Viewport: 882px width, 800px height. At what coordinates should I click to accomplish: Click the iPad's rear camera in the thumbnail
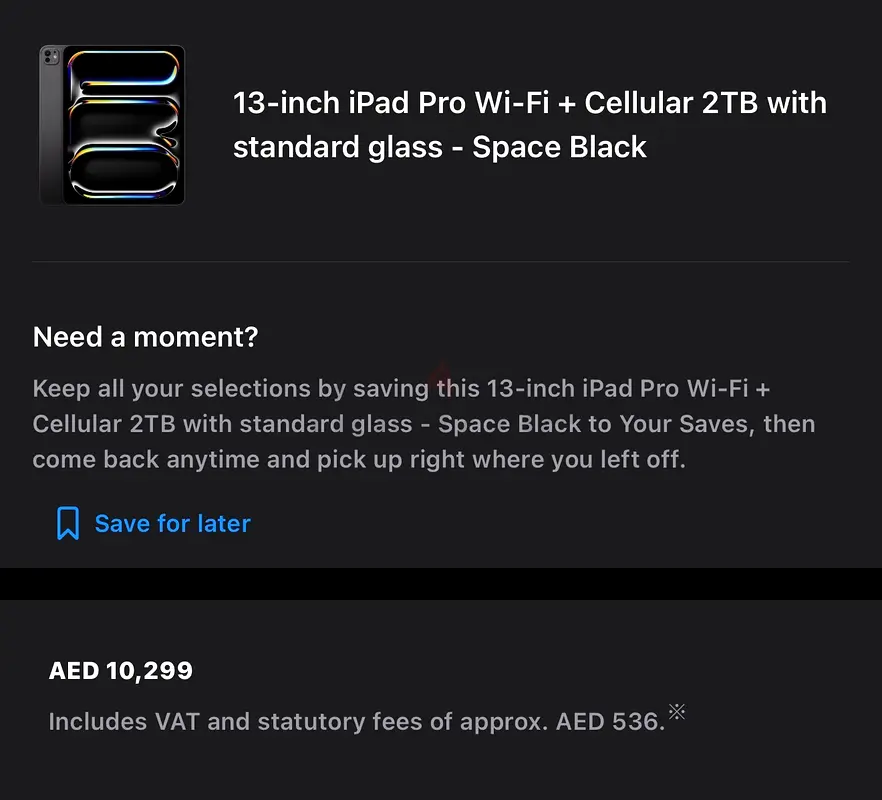[x=51, y=57]
